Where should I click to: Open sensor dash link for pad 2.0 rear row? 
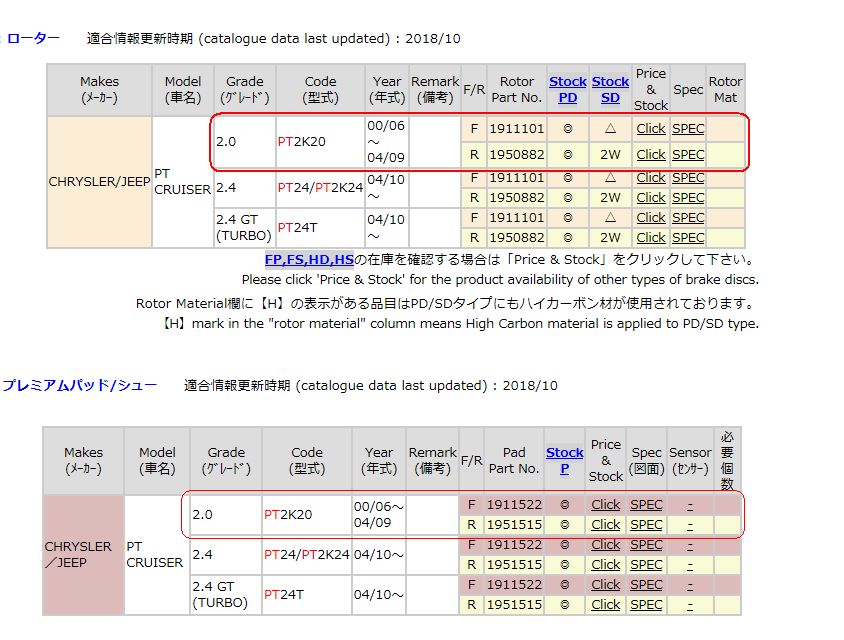point(690,525)
